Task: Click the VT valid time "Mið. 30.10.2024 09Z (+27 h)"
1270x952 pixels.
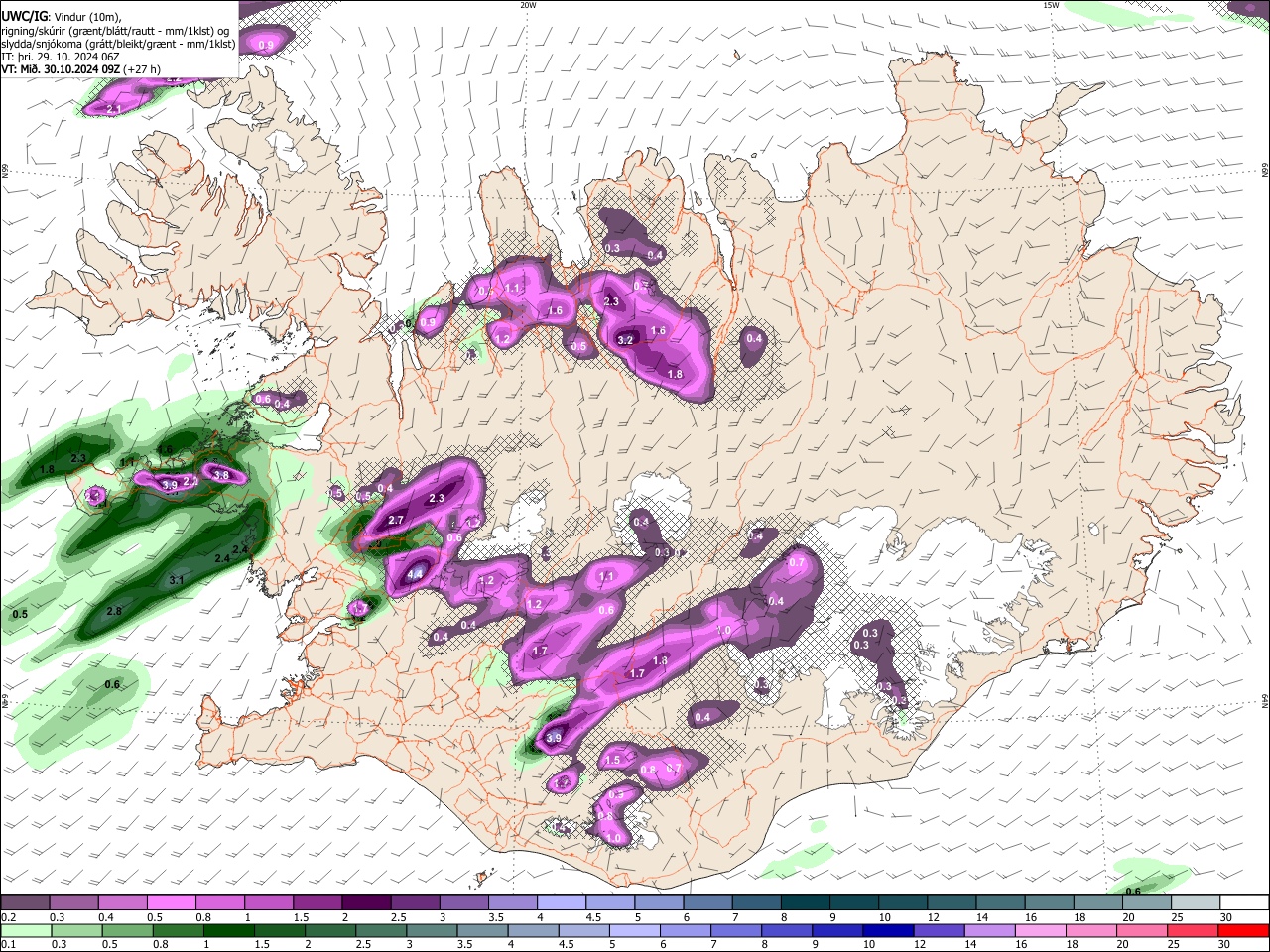Action: [89, 70]
